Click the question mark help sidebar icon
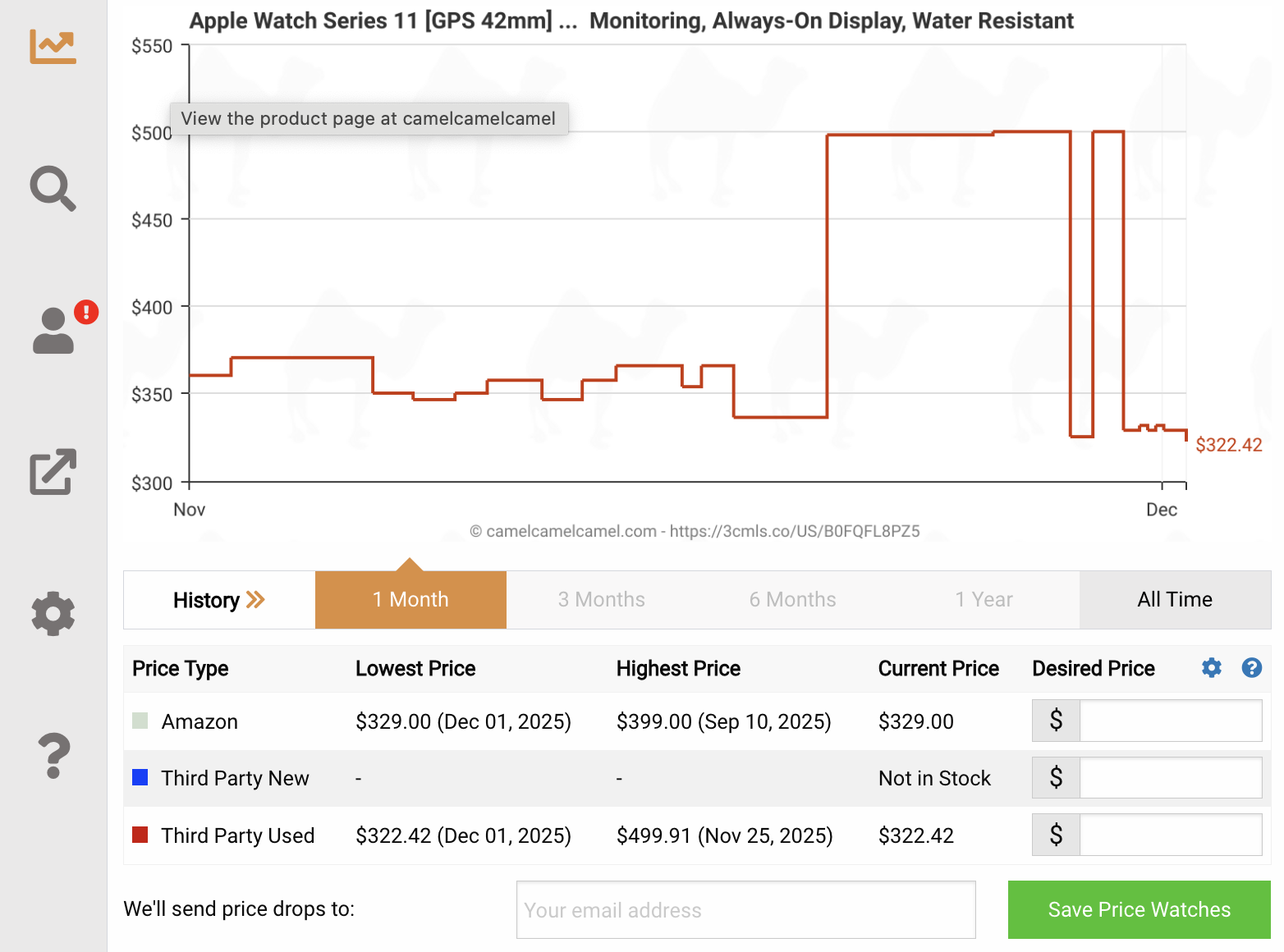Image resolution: width=1284 pixels, height=952 pixels. point(54,755)
